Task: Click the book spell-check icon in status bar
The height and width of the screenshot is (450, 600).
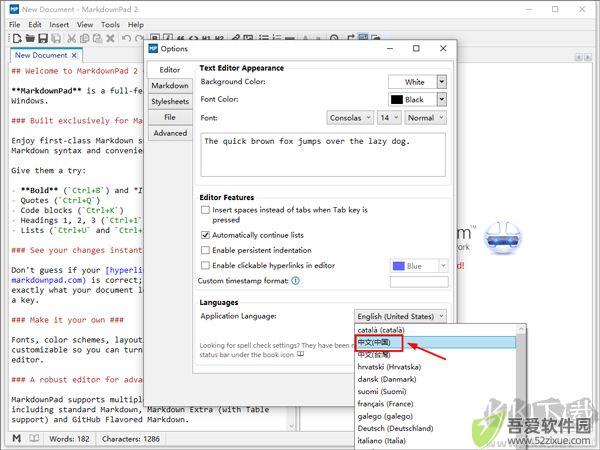Action: 34,439
